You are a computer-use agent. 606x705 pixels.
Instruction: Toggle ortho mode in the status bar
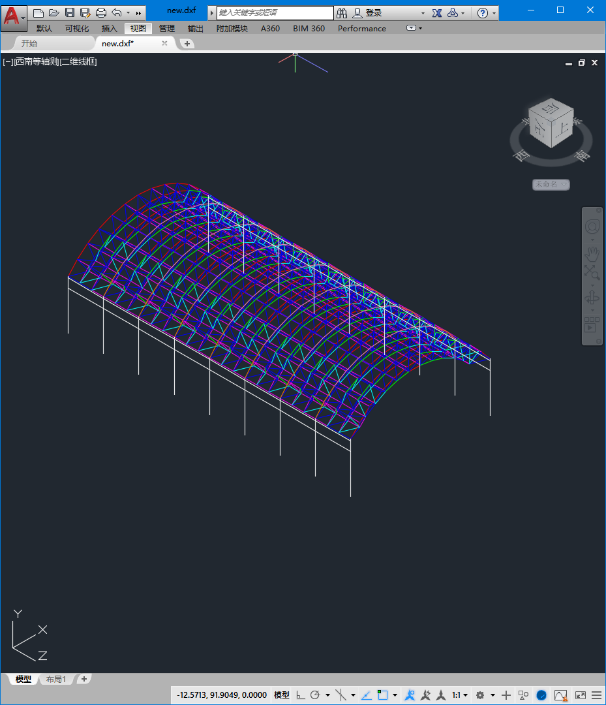tap(301, 695)
